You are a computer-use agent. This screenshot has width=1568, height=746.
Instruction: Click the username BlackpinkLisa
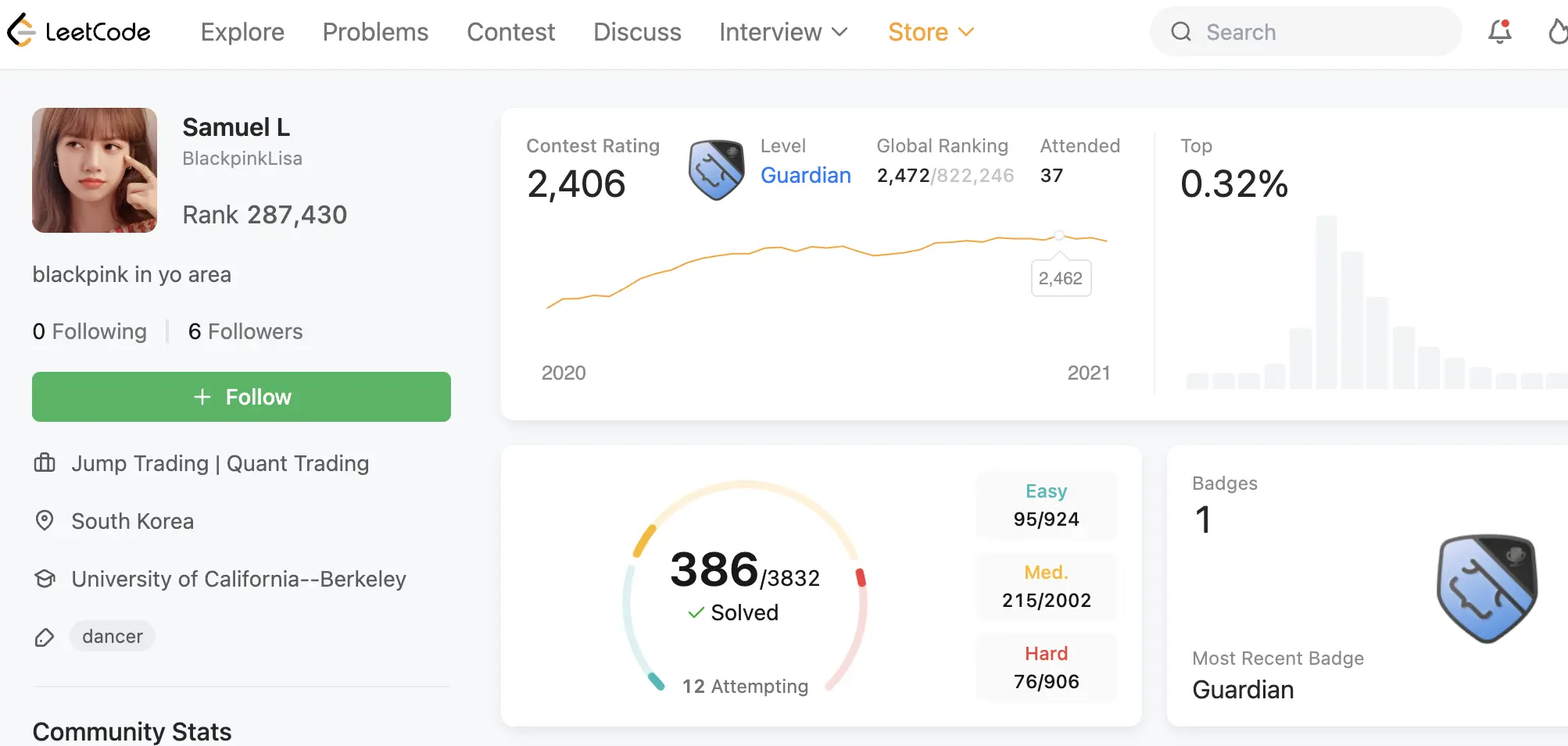242,159
